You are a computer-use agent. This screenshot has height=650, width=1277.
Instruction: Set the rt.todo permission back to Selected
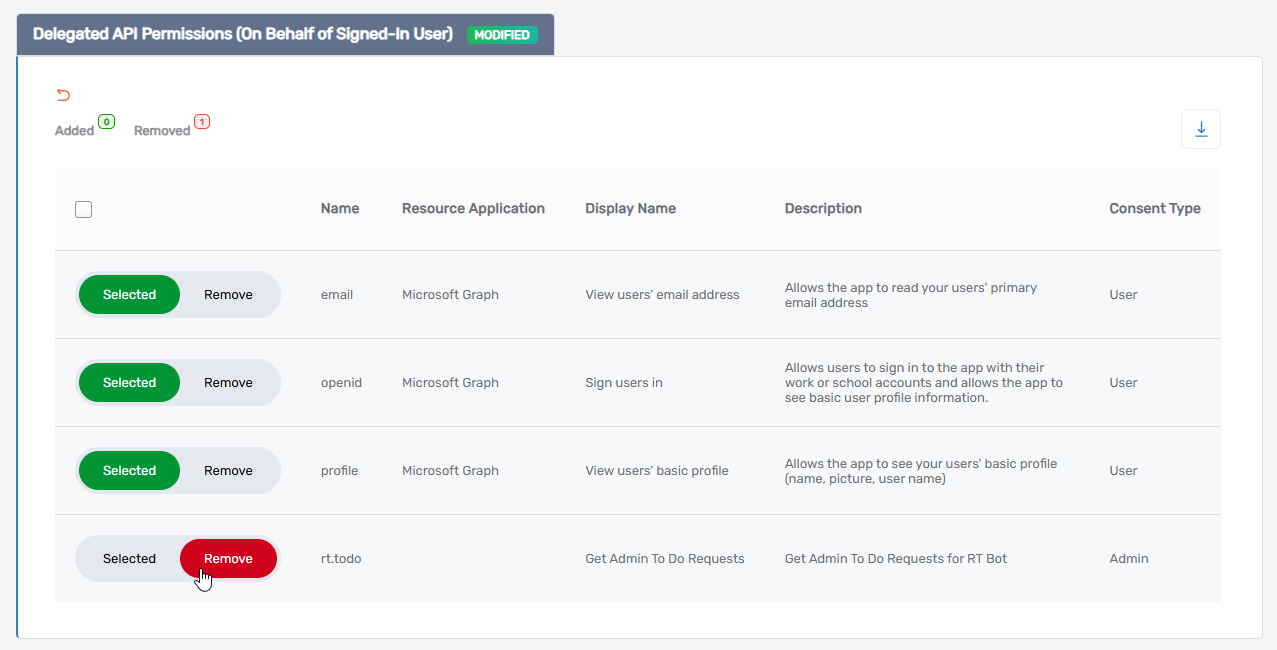(129, 558)
